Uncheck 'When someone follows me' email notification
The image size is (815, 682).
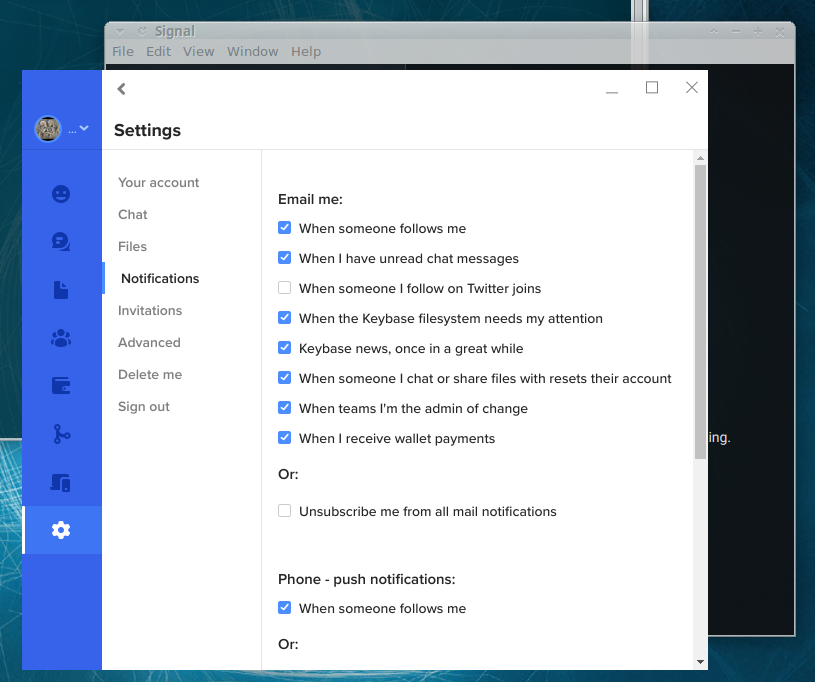click(284, 227)
